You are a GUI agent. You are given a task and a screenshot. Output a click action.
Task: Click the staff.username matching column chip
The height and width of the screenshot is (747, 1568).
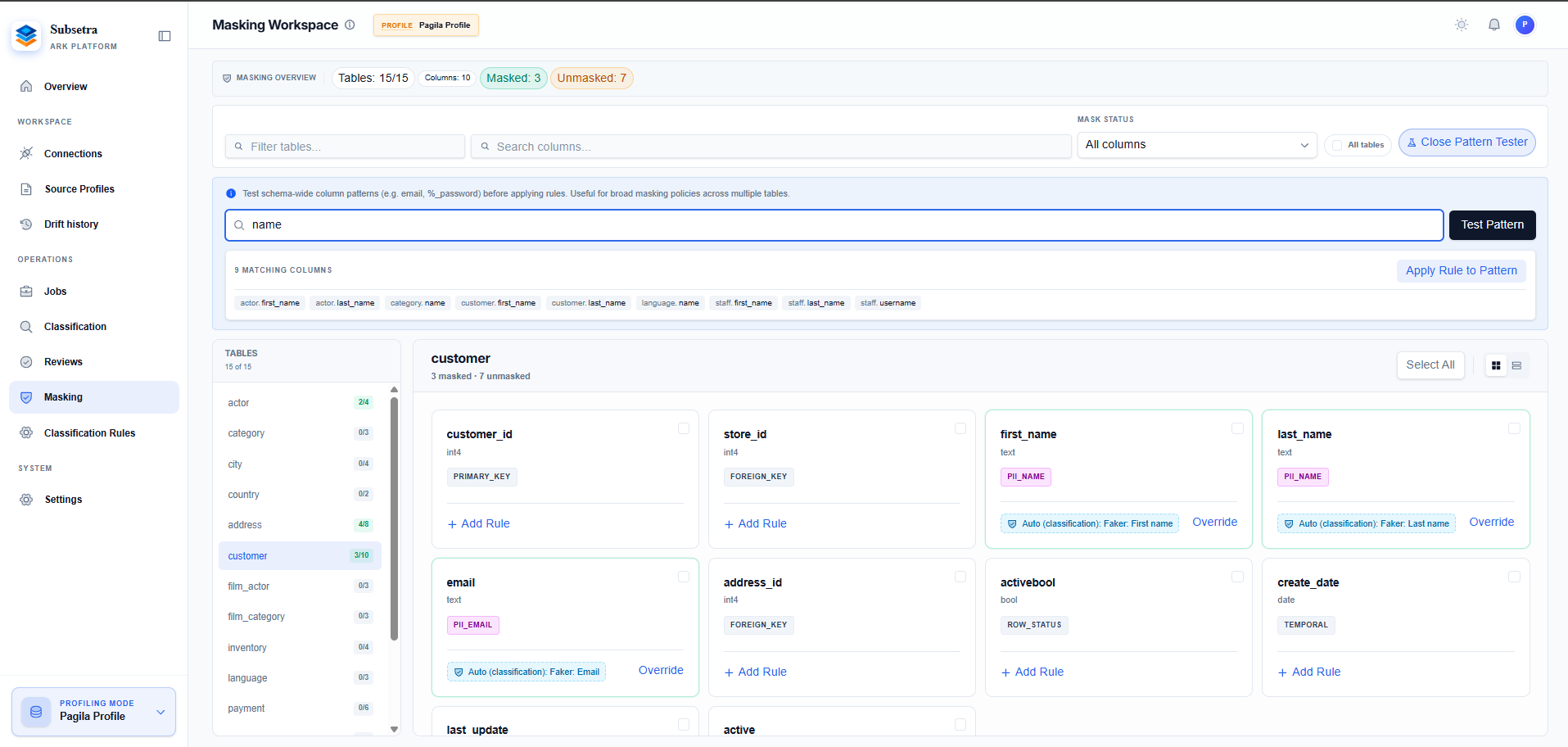pos(888,304)
